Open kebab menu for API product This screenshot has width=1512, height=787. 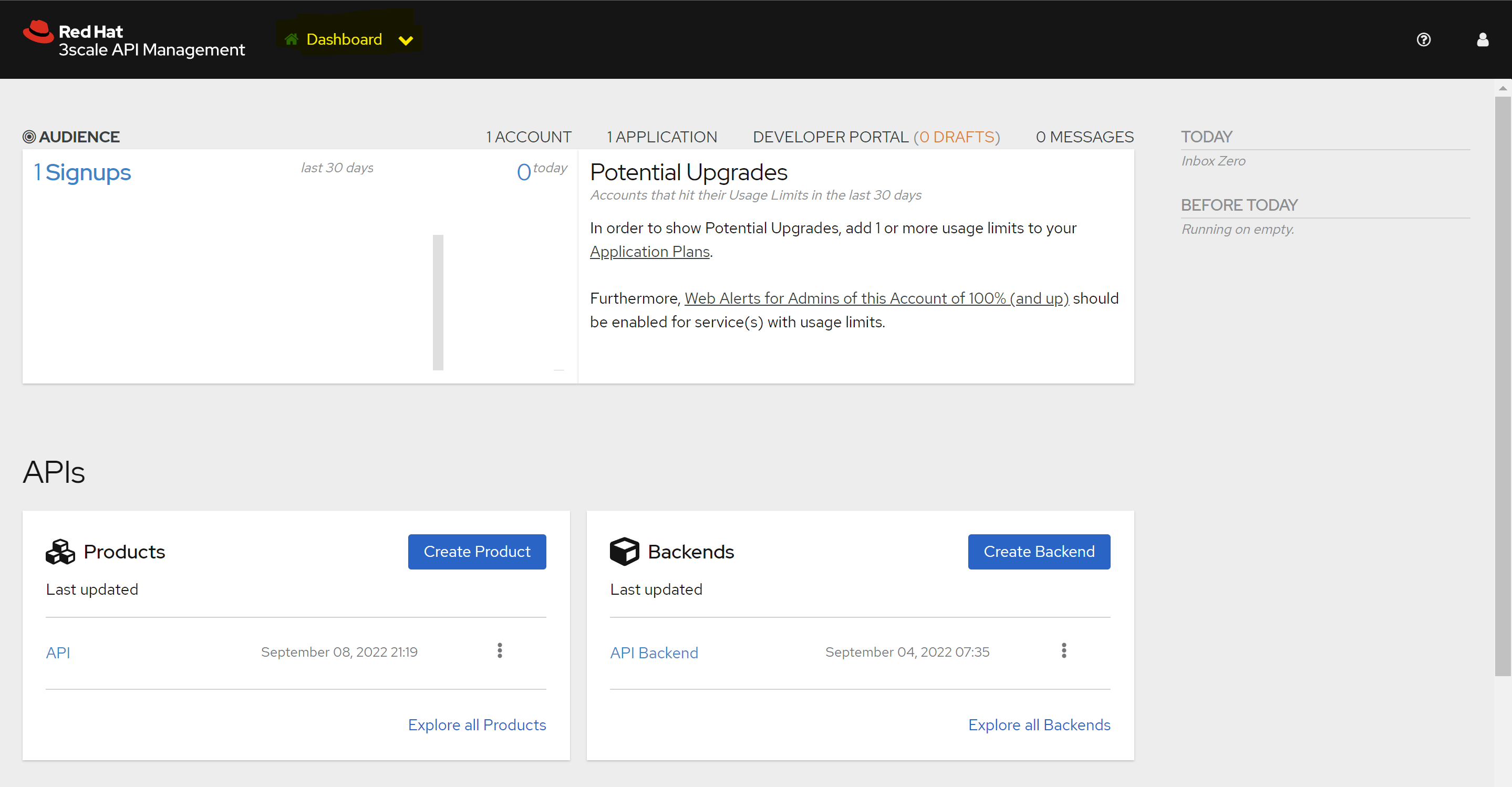click(x=500, y=650)
